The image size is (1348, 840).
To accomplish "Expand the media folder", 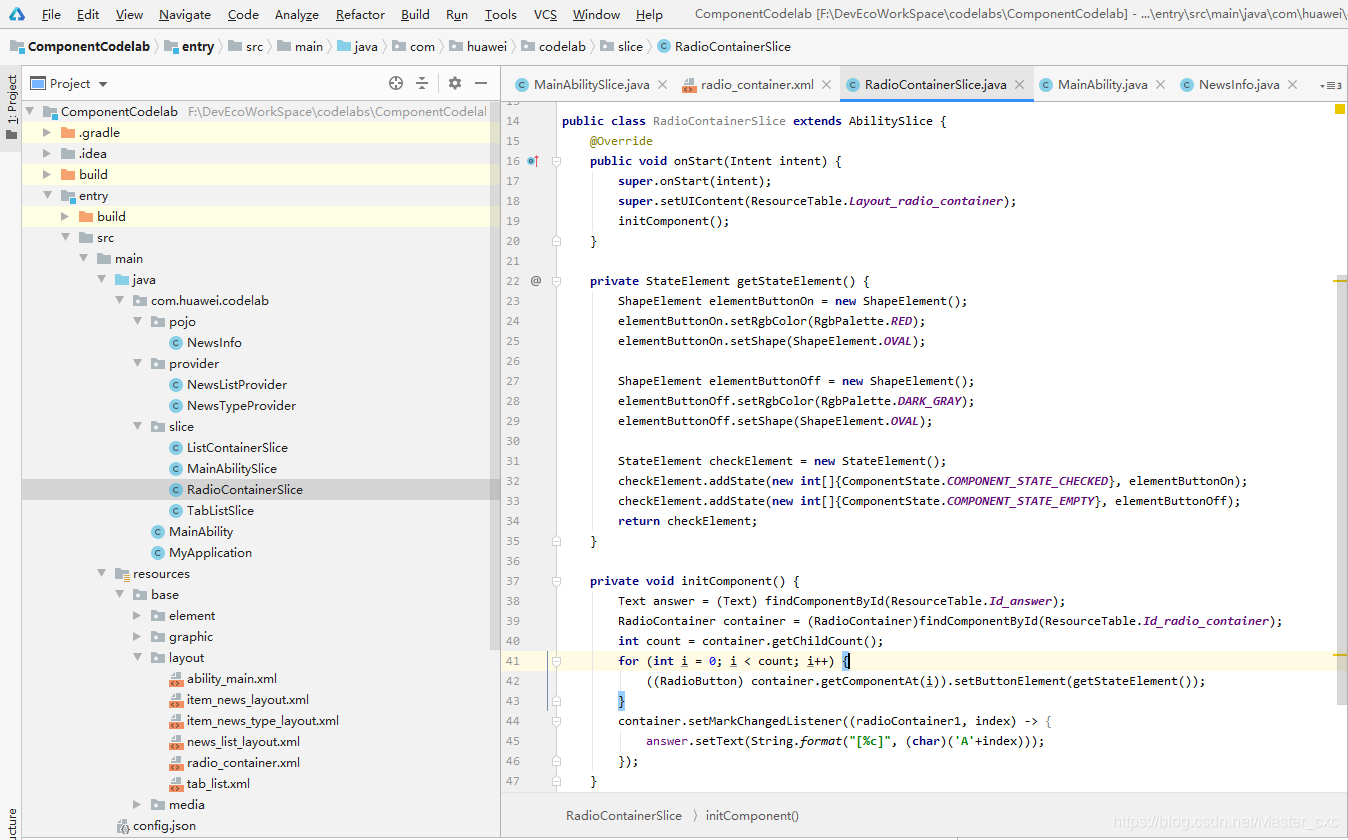I will (137, 804).
